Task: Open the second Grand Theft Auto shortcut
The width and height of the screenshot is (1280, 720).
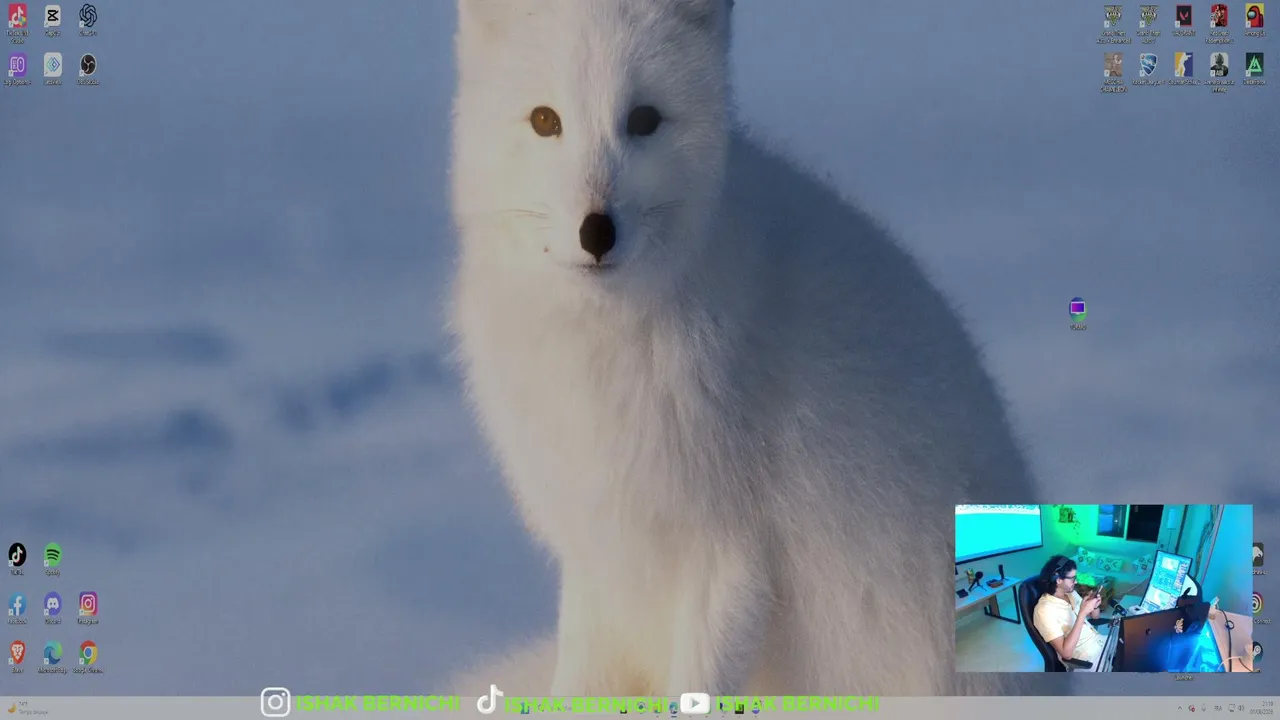Action: tap(1149, 22)
